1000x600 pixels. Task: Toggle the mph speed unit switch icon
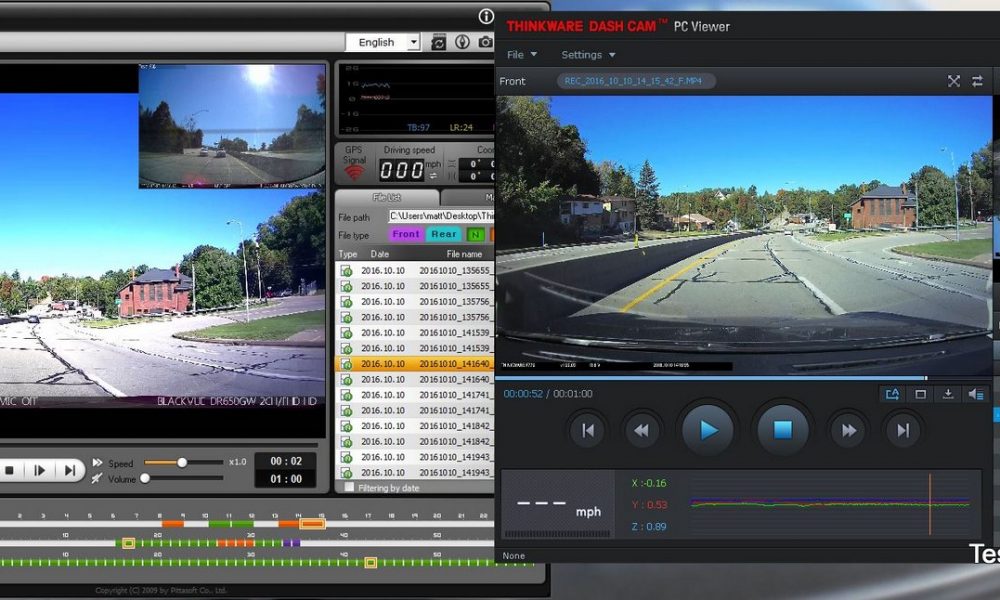tap(434, 176)
